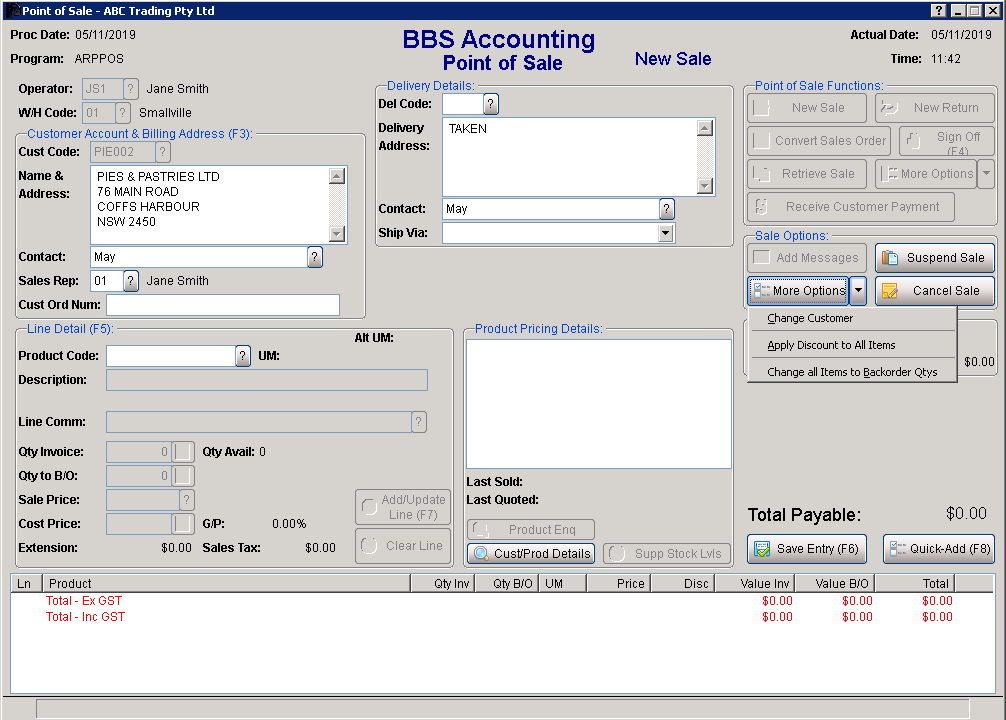Viewport: 1006px width, 720px height.
Task: Click lookup icon next to customer Contact field
Action: (x=314, y=257)
